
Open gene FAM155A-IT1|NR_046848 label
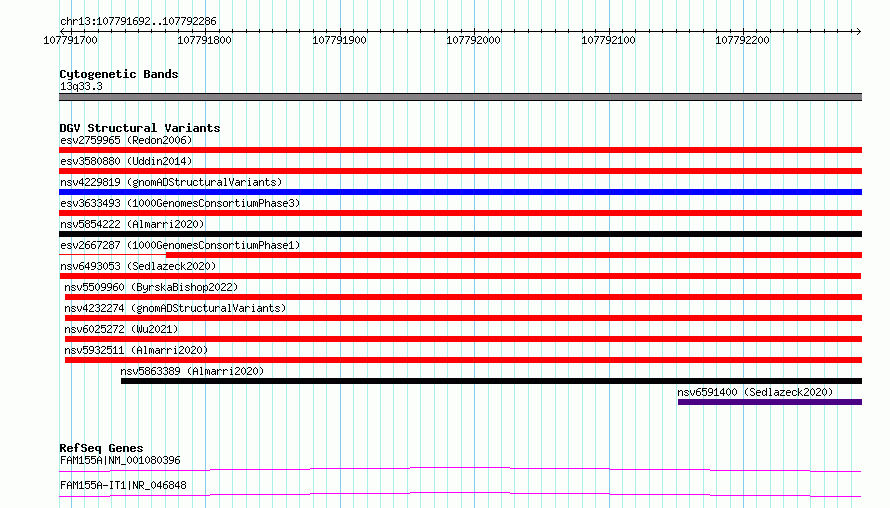(123, 485)
